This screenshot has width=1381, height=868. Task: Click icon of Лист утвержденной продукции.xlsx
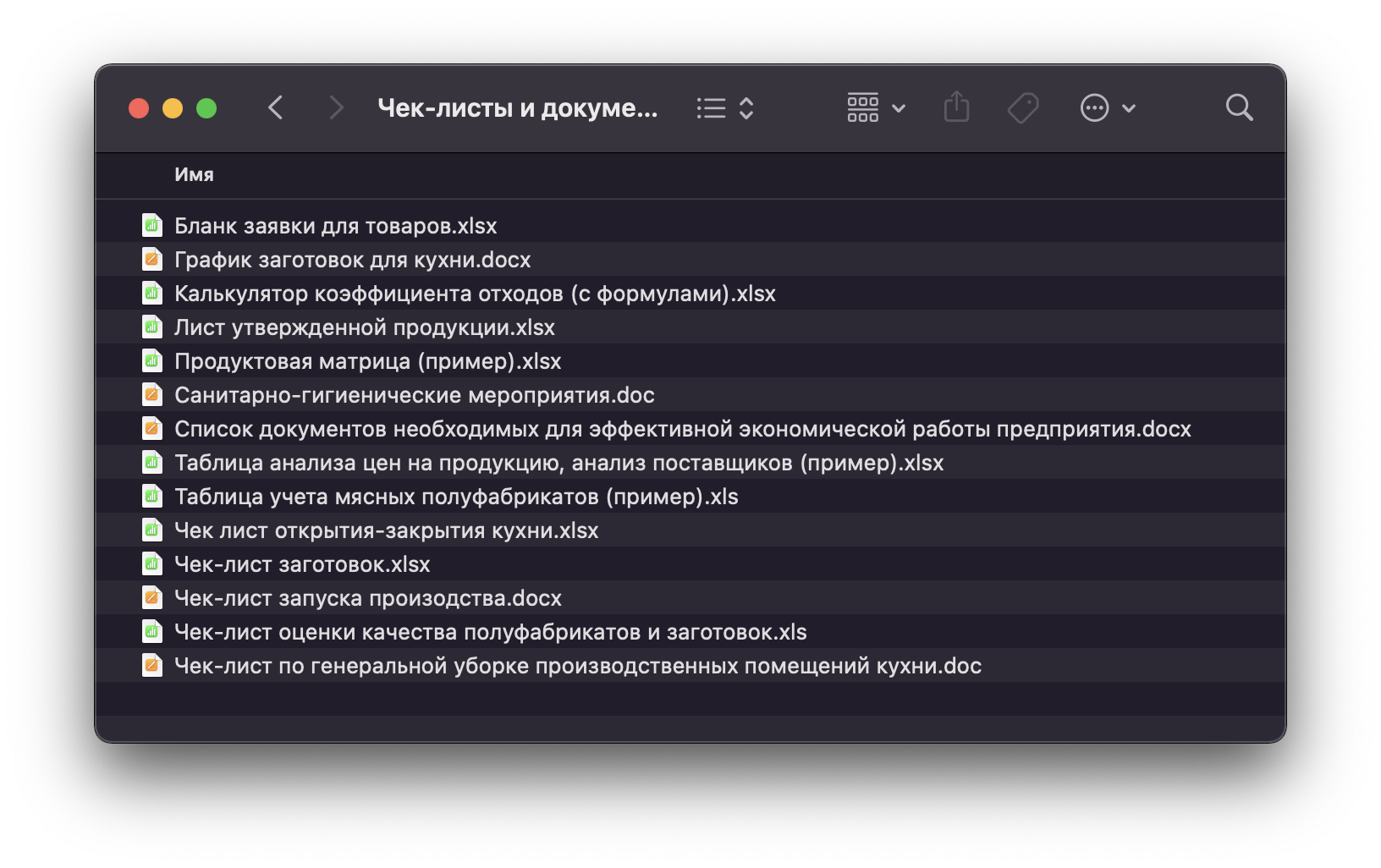(x=152, y=327)
